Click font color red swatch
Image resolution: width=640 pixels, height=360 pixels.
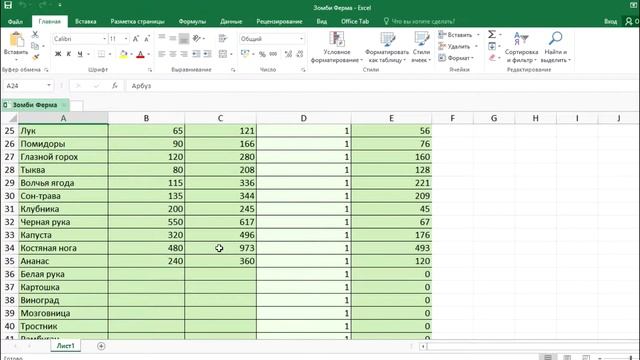coord(140,54)
